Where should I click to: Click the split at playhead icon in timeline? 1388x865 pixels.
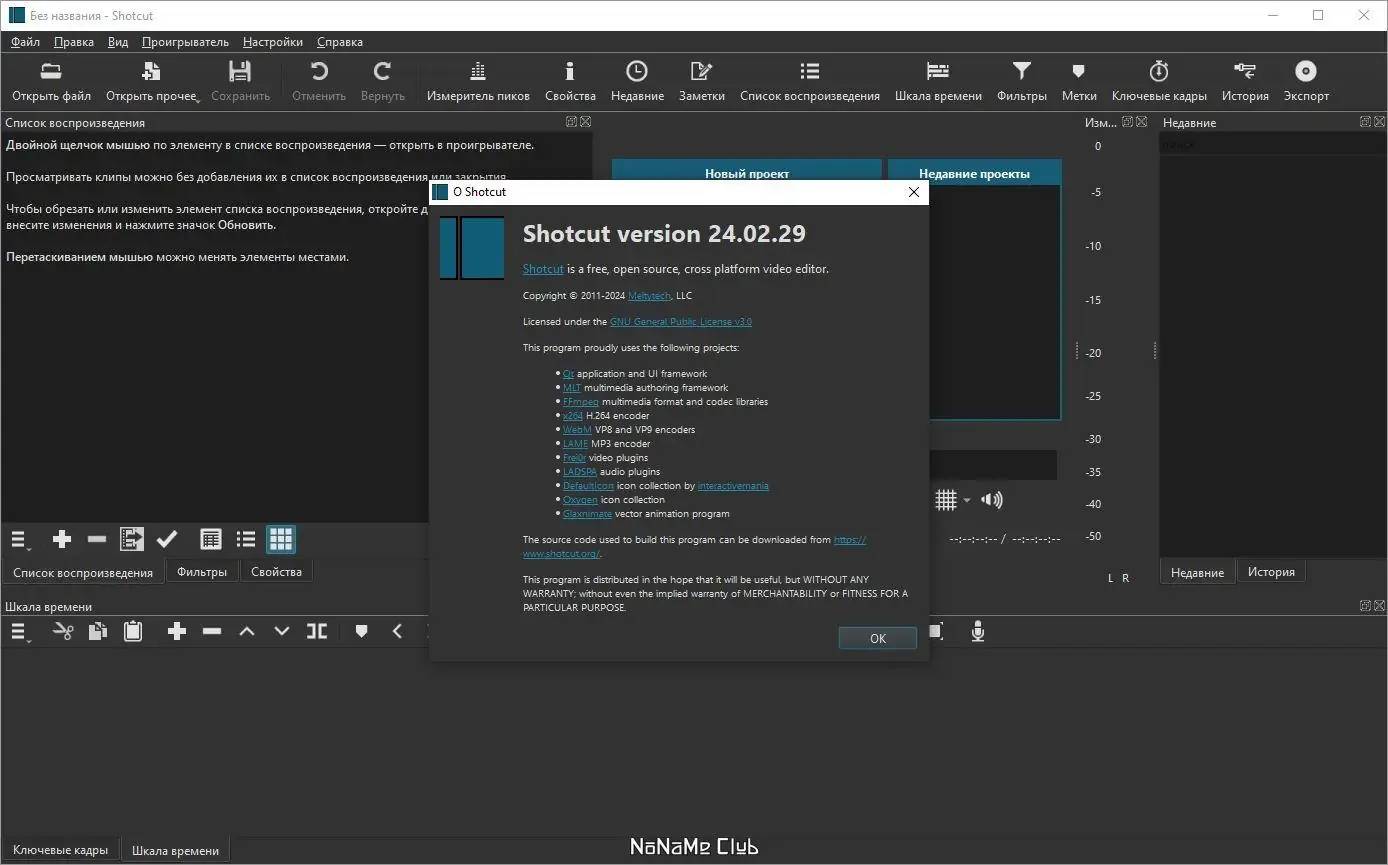click(317, 631)
